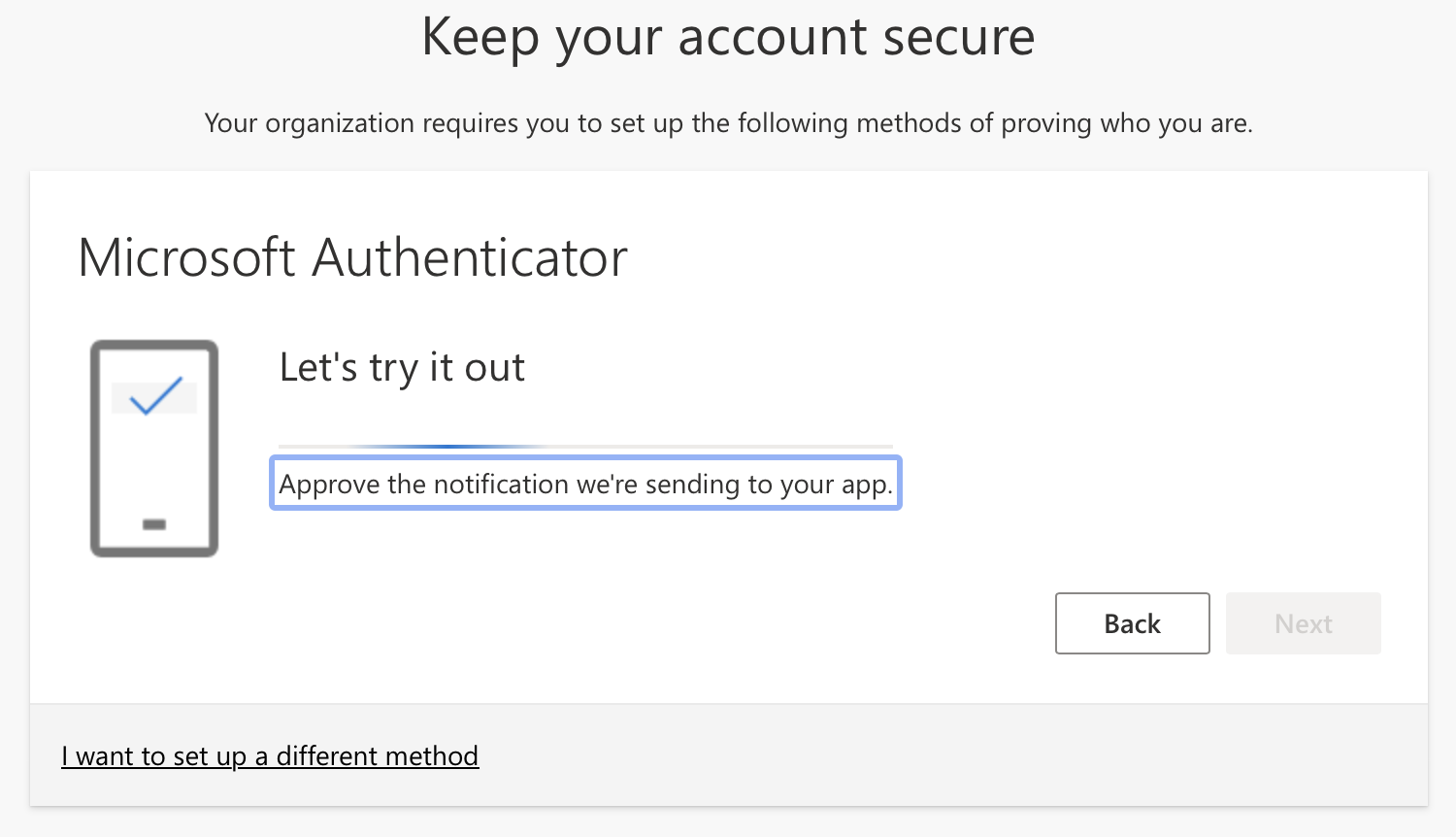Click the loading progress bar

585,447
